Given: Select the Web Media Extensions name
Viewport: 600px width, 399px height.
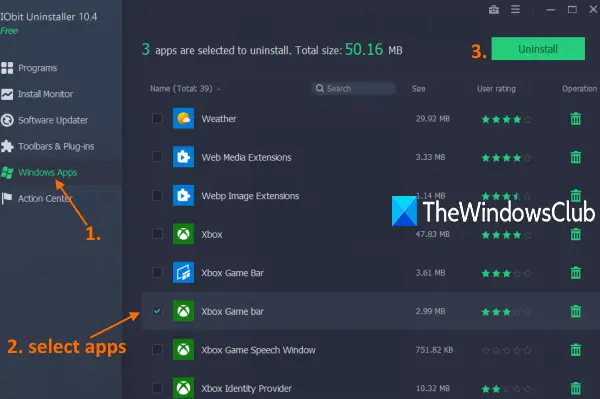Looking at the screenshot, I should [x=246, y=157].
